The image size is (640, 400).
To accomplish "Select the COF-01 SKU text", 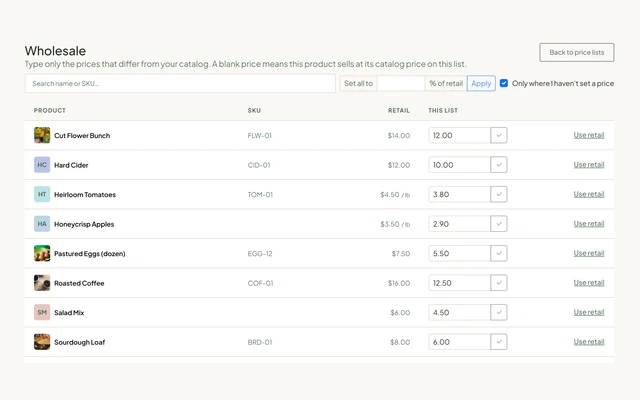I will 260,283.
